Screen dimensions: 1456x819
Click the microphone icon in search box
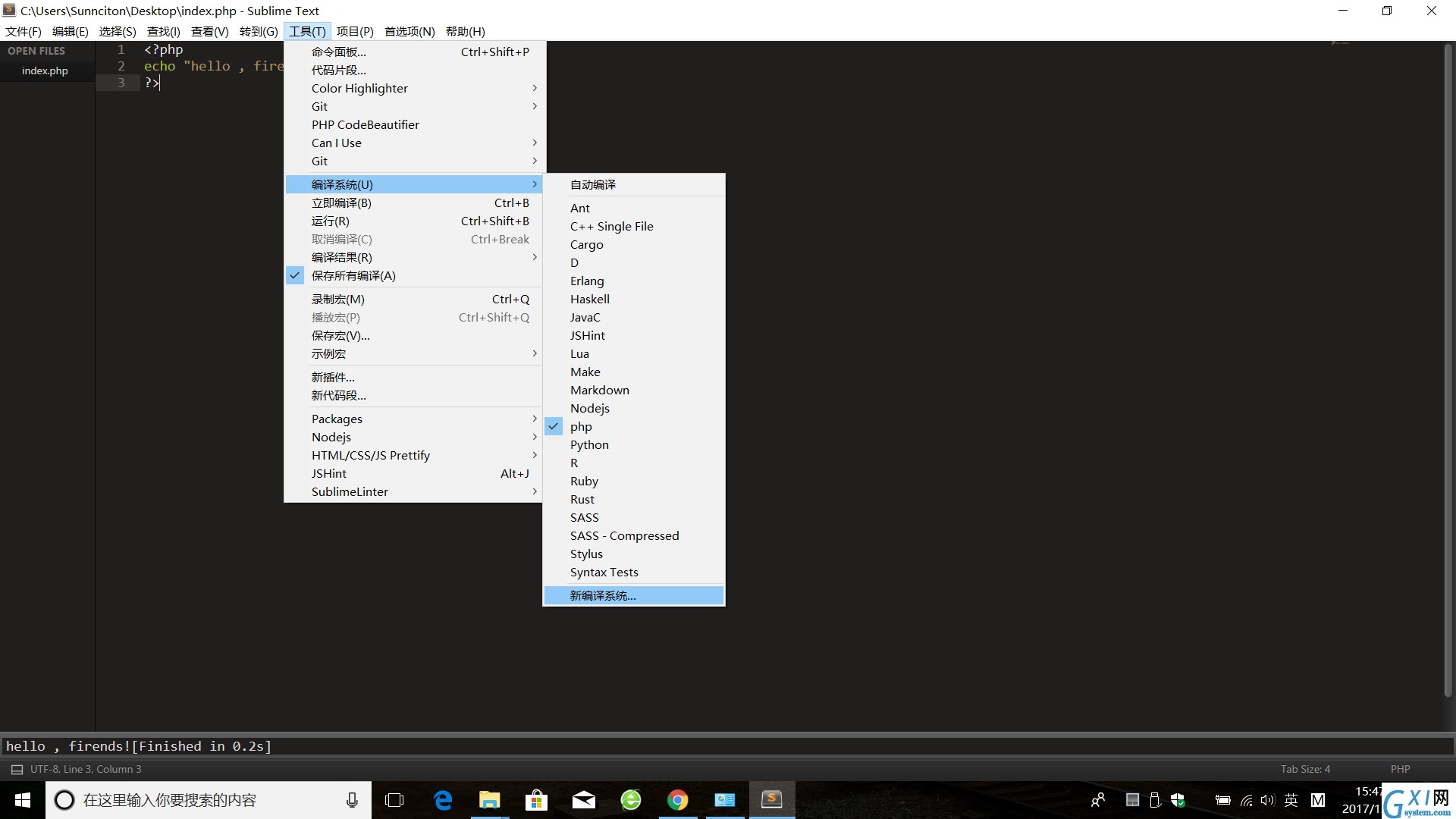pyautogui.click(x=352, y=800)
